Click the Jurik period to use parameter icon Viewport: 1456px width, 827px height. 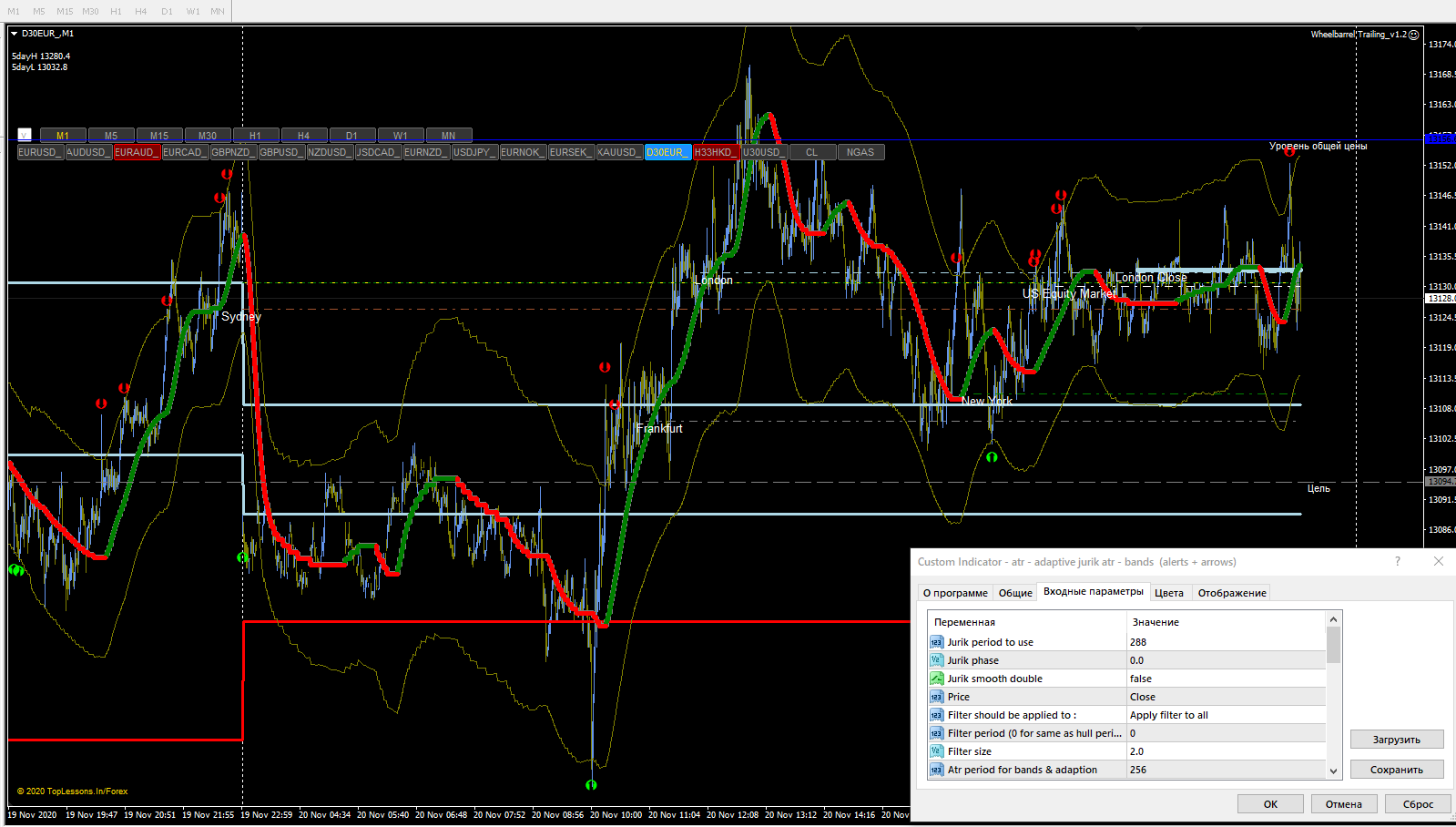click(936, 642)
